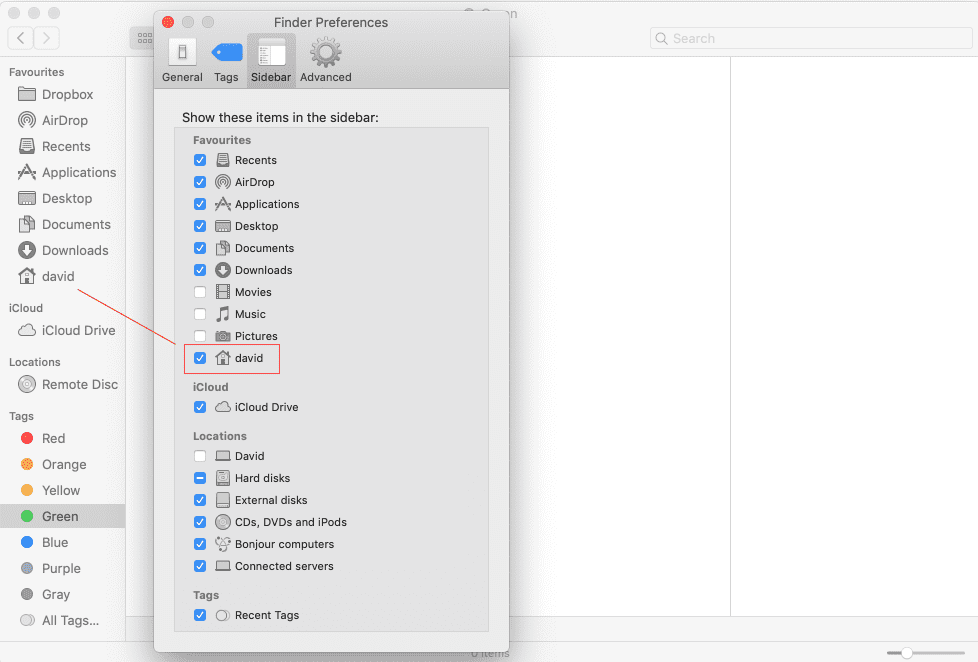This screenshot has height=662, width=978.
Task: Open iCloud Drive from the sidebar
Action: tap(67, 330)
